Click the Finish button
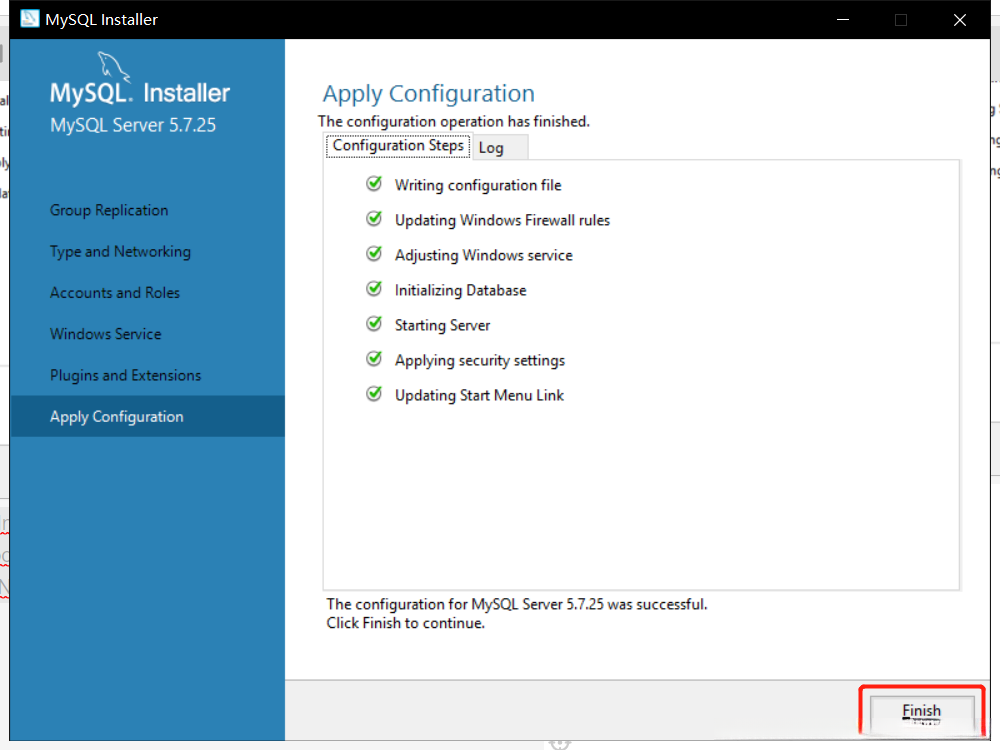 pyautogui.click(x=922, y=712)
